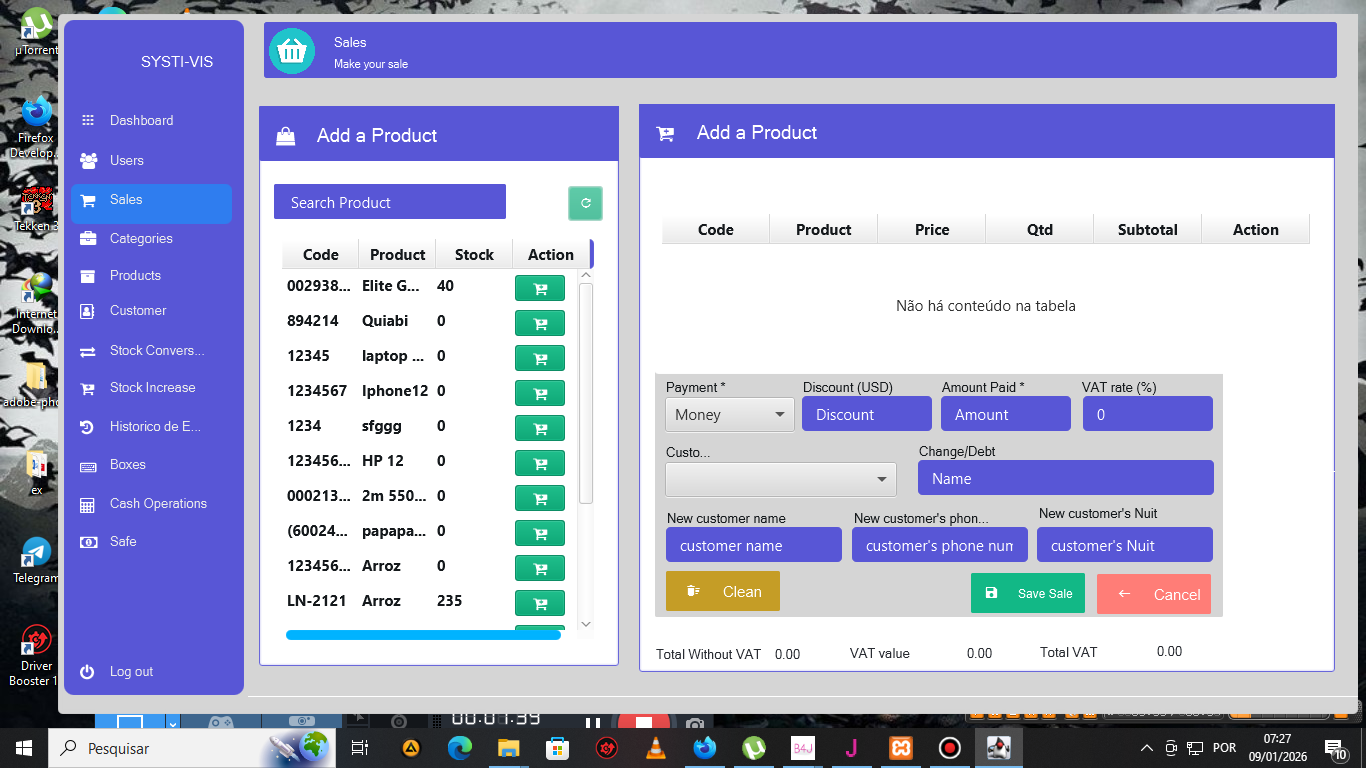
Task: Open the Telegram desktop shortcut
Action: tap(36, 560)
